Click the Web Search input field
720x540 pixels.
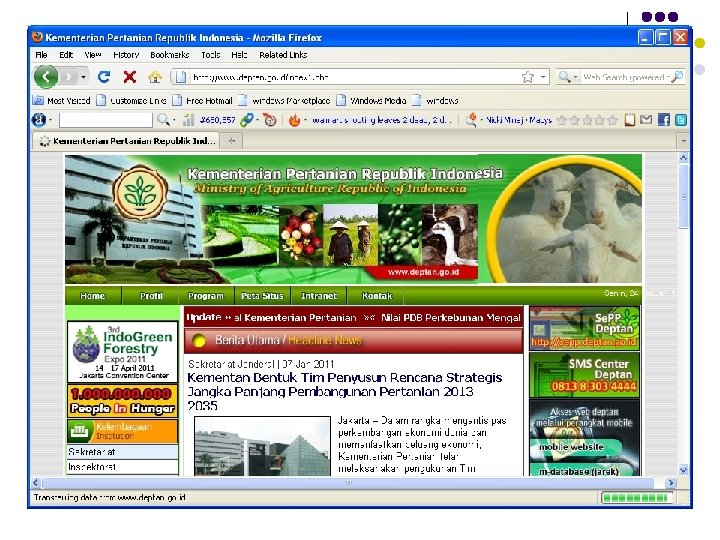point(625,77)
